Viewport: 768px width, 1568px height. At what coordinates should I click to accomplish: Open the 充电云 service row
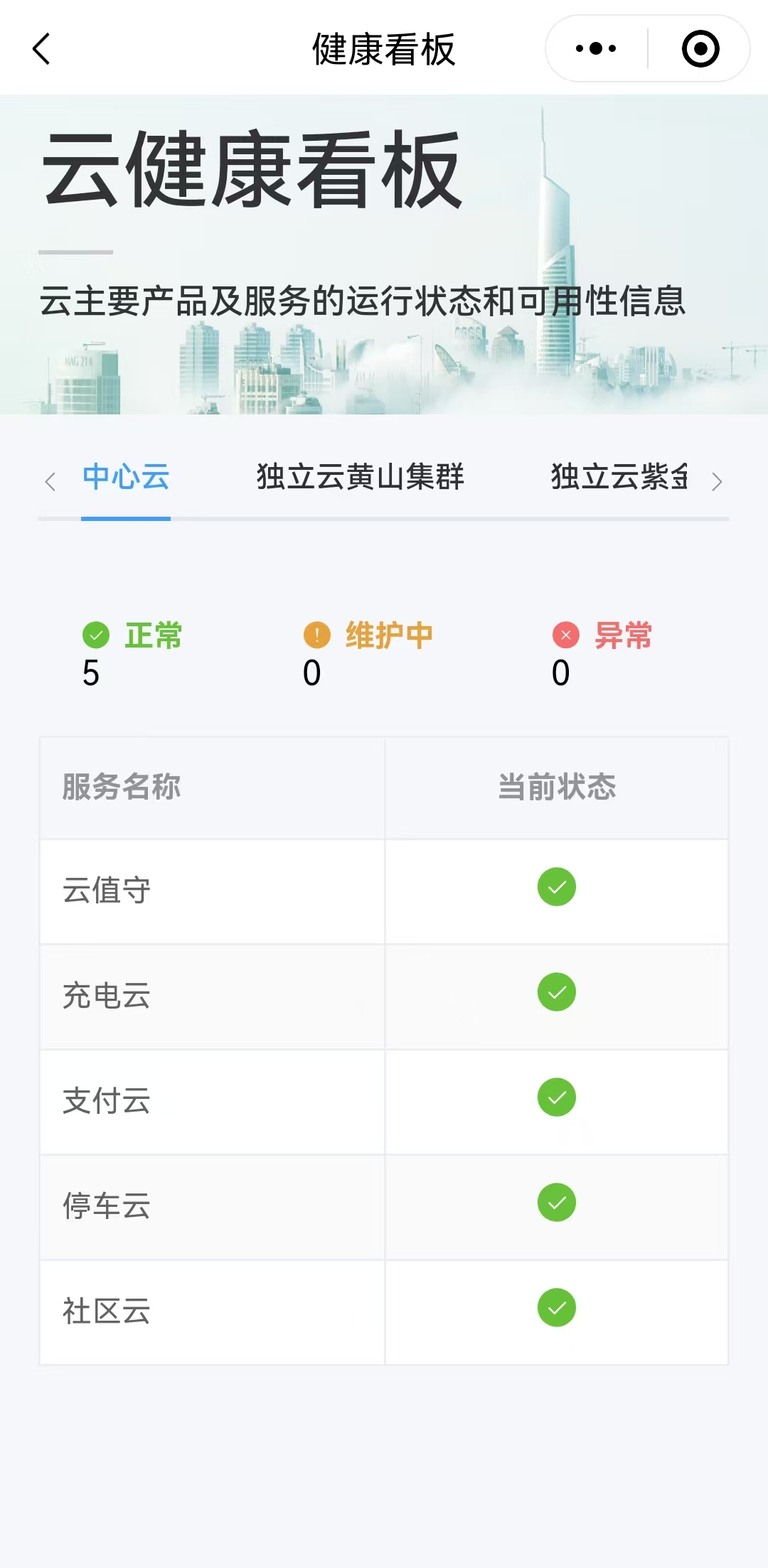click(107, 996)
